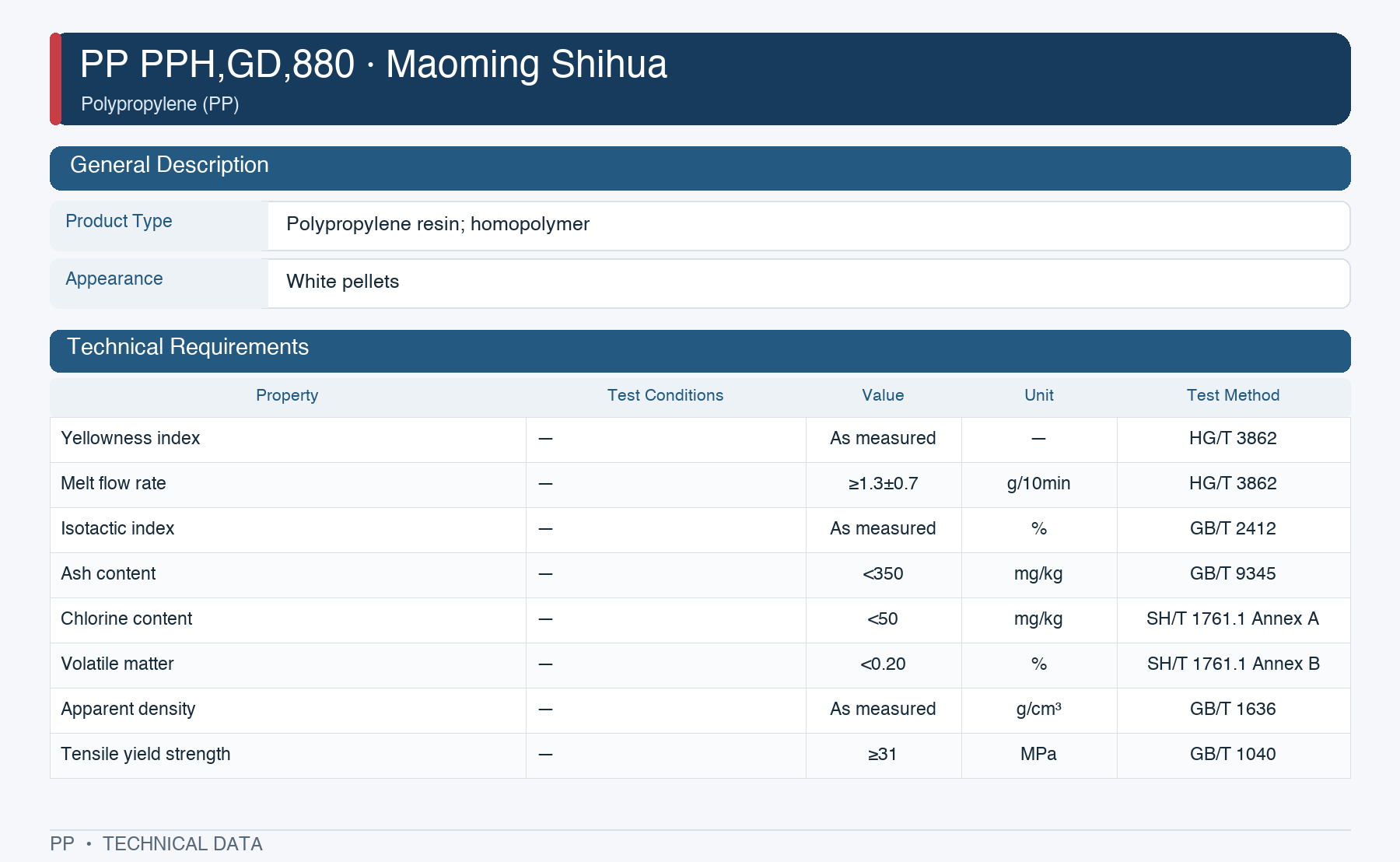
Task: Click the 'General Description' section header
Action: pyautogui.click(x=700, y=168)
